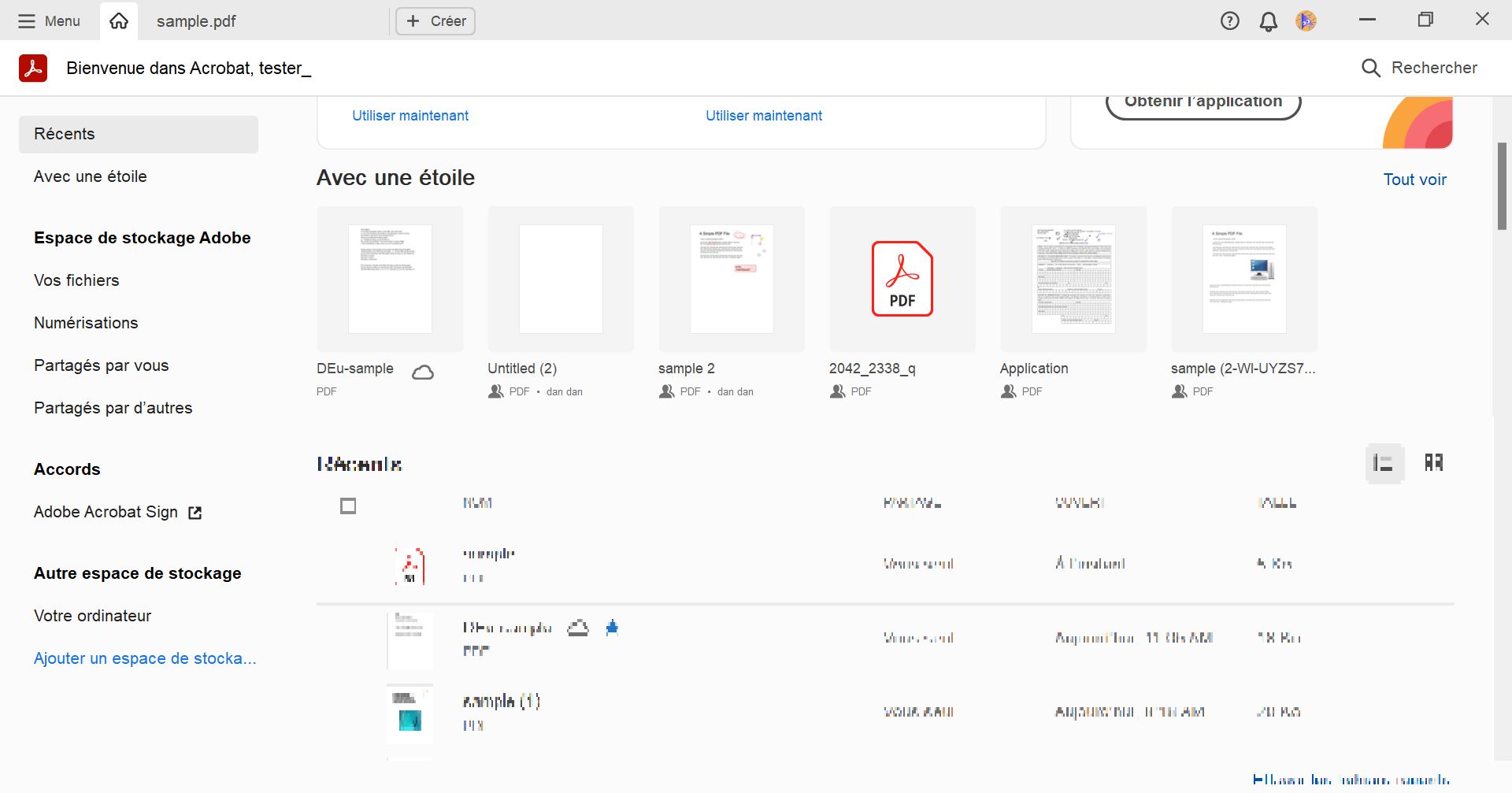Click the user profile avatar
The height and width of the screenshot is (793, 1512).
point(1306,20)
